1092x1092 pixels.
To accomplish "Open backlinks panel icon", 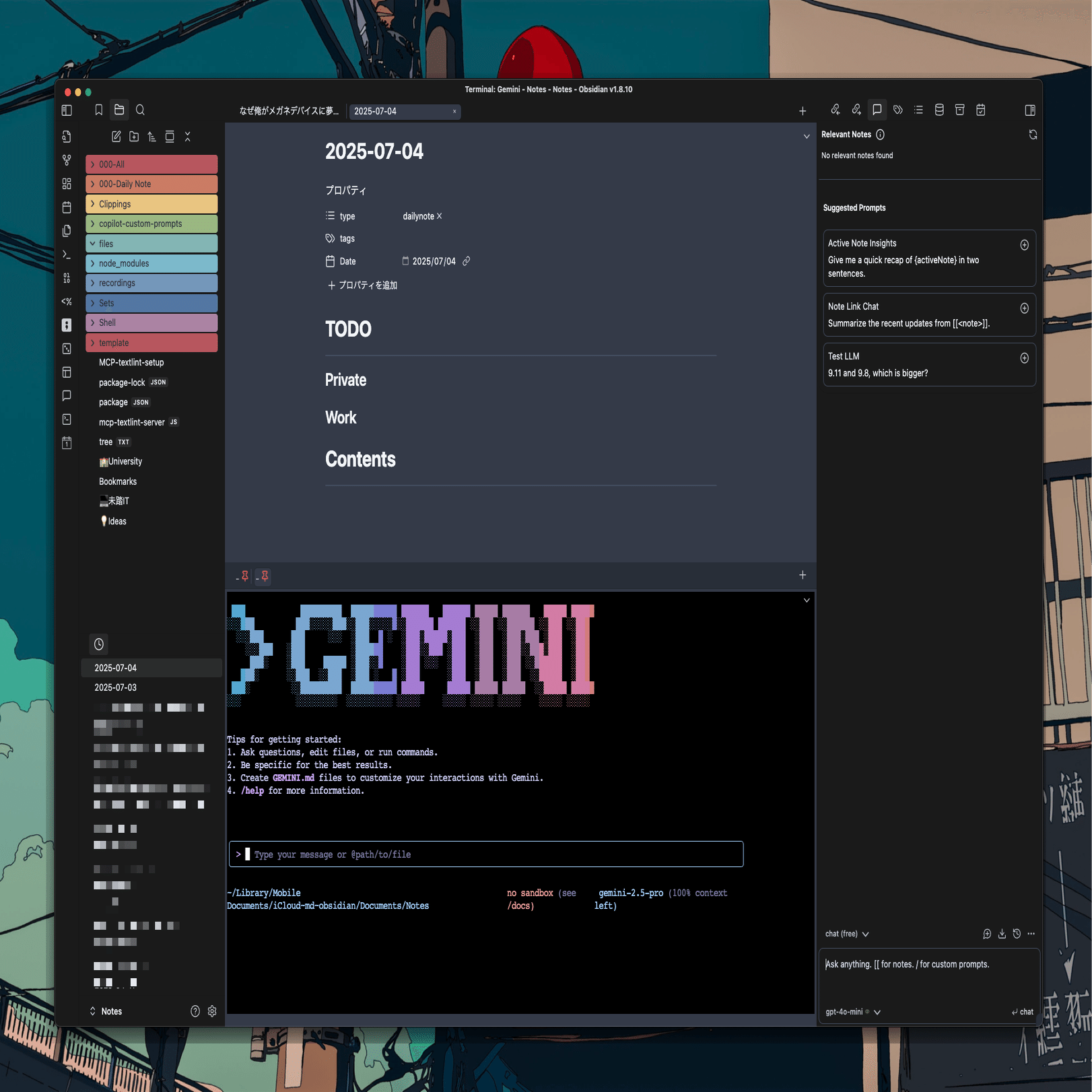I will 835,110.
